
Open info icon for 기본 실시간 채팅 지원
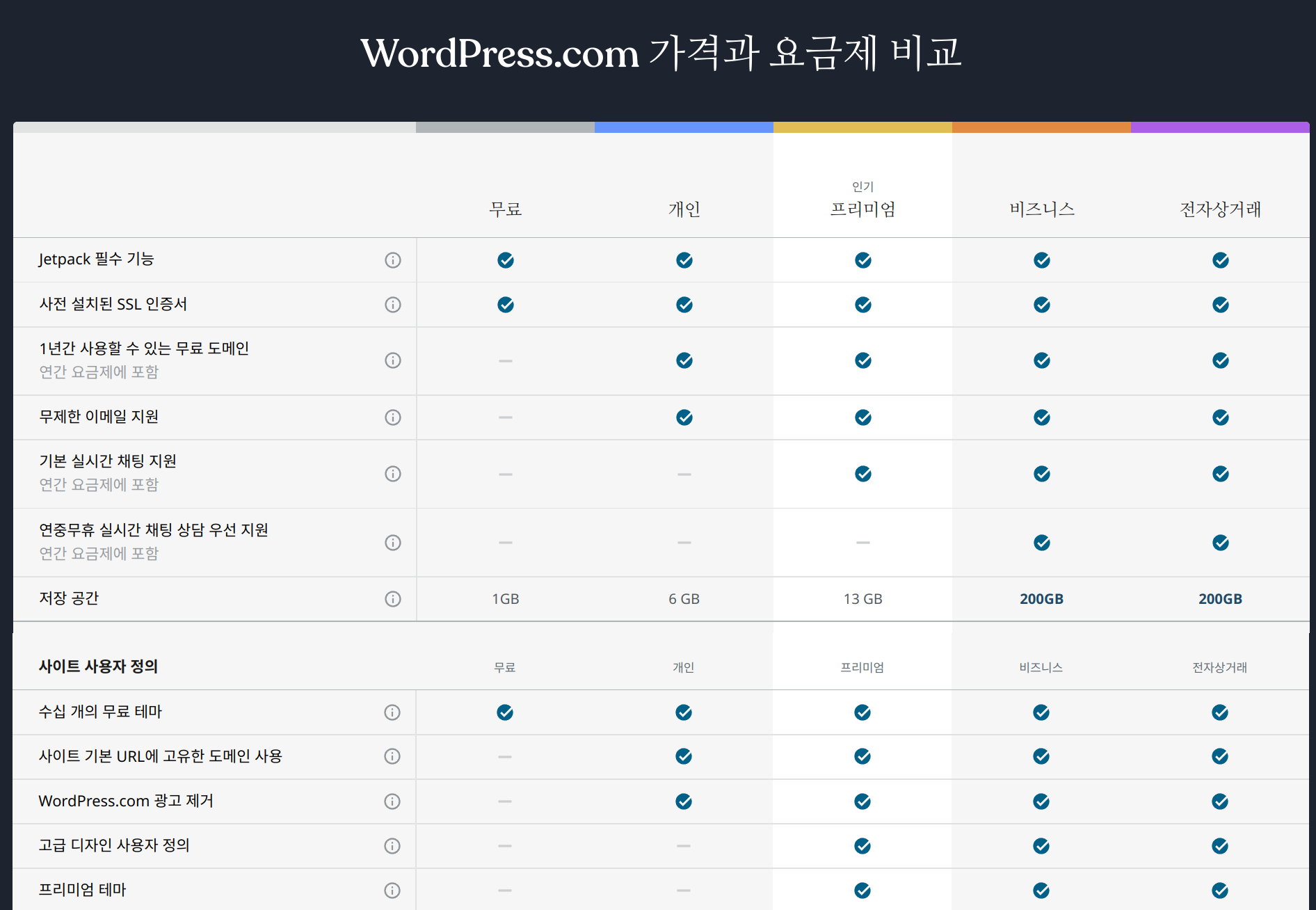(393, 474)
